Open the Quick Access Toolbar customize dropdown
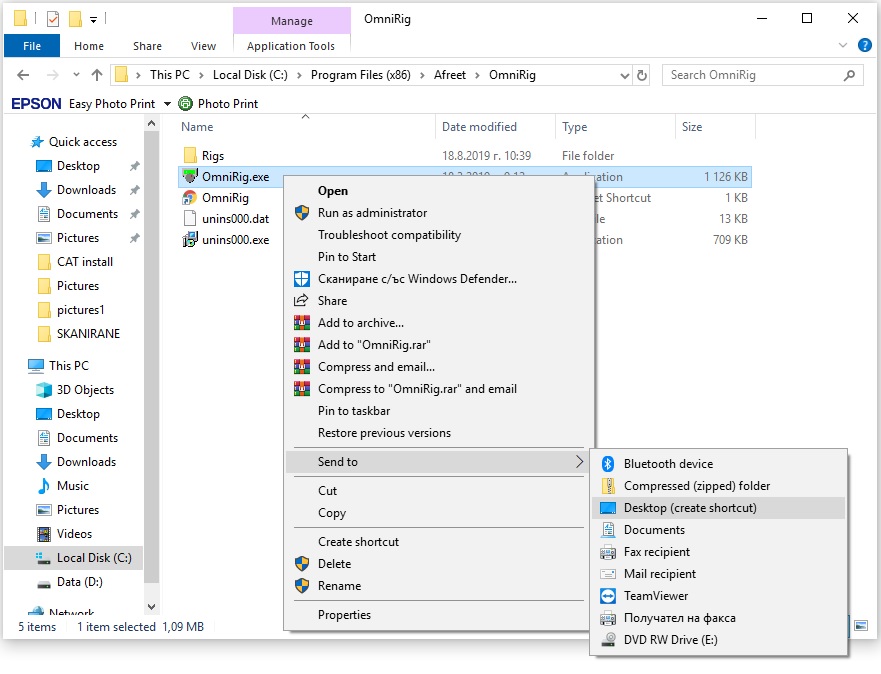 pos(93,20)
